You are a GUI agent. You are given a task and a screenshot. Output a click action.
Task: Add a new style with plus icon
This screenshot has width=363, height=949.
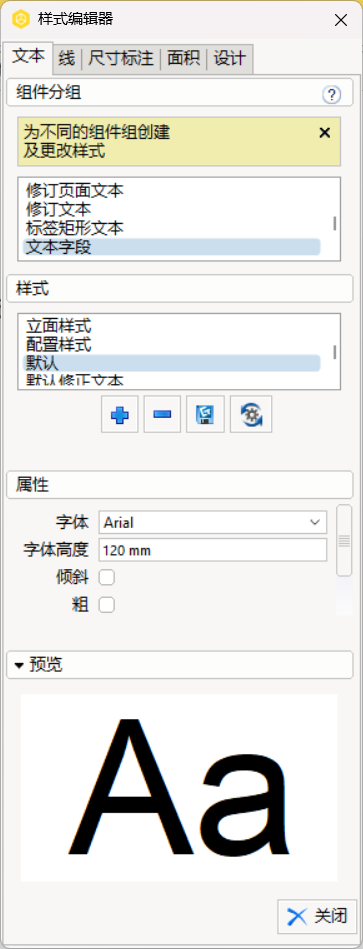coord(120,415)
